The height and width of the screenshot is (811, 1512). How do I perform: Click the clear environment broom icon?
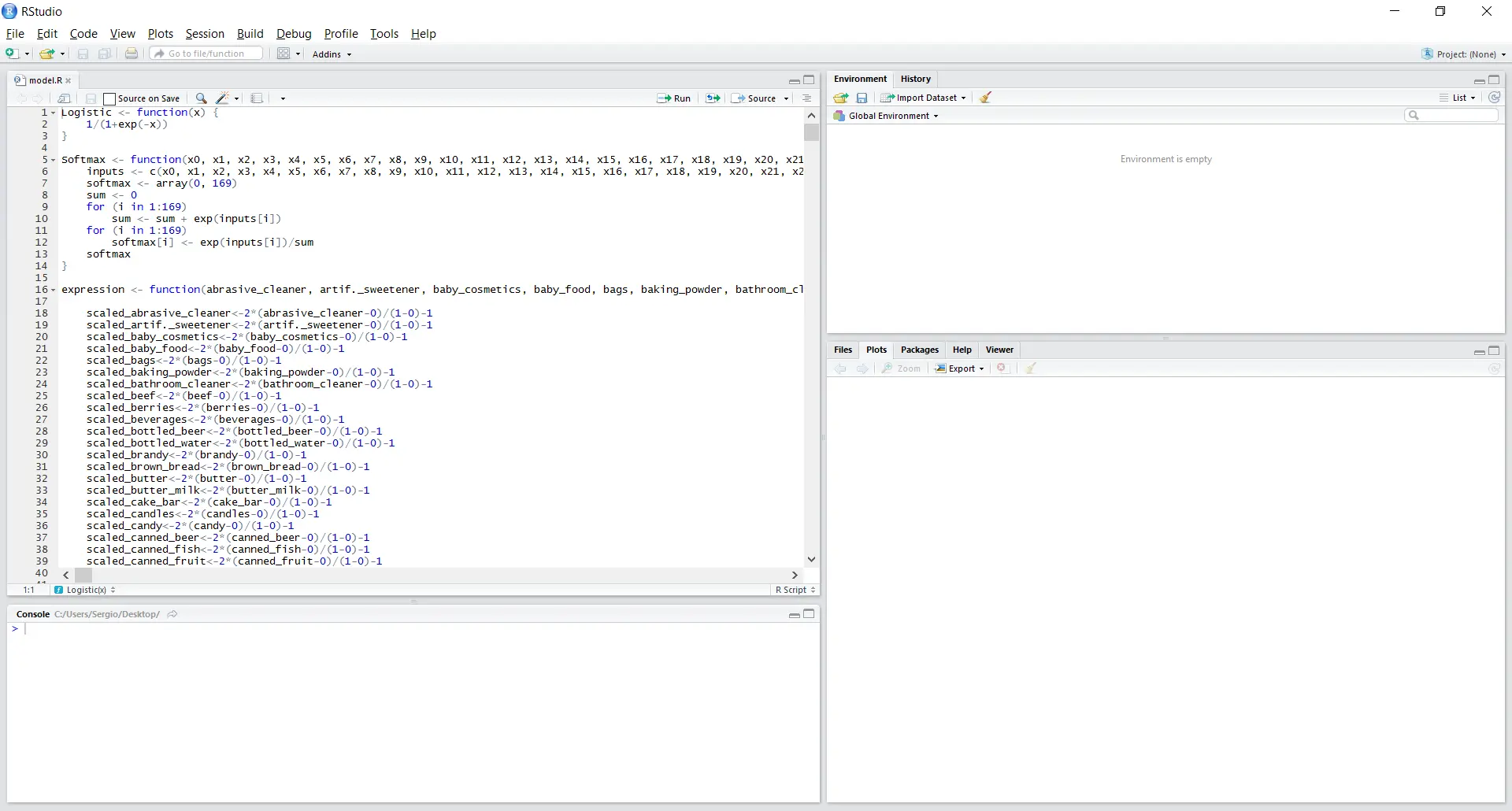click(x=986, y=98)
